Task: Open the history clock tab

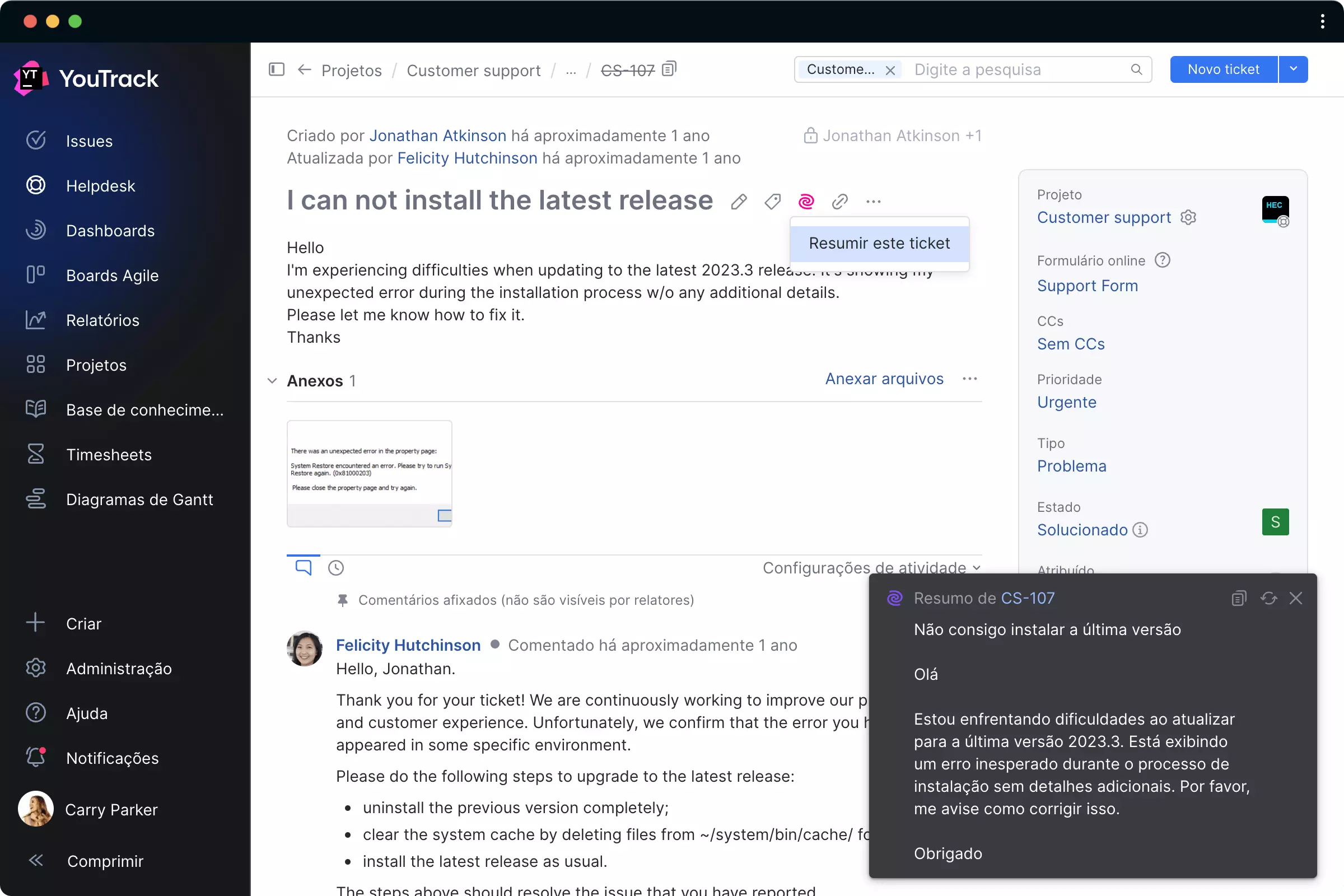Action: tap(336, 567)
